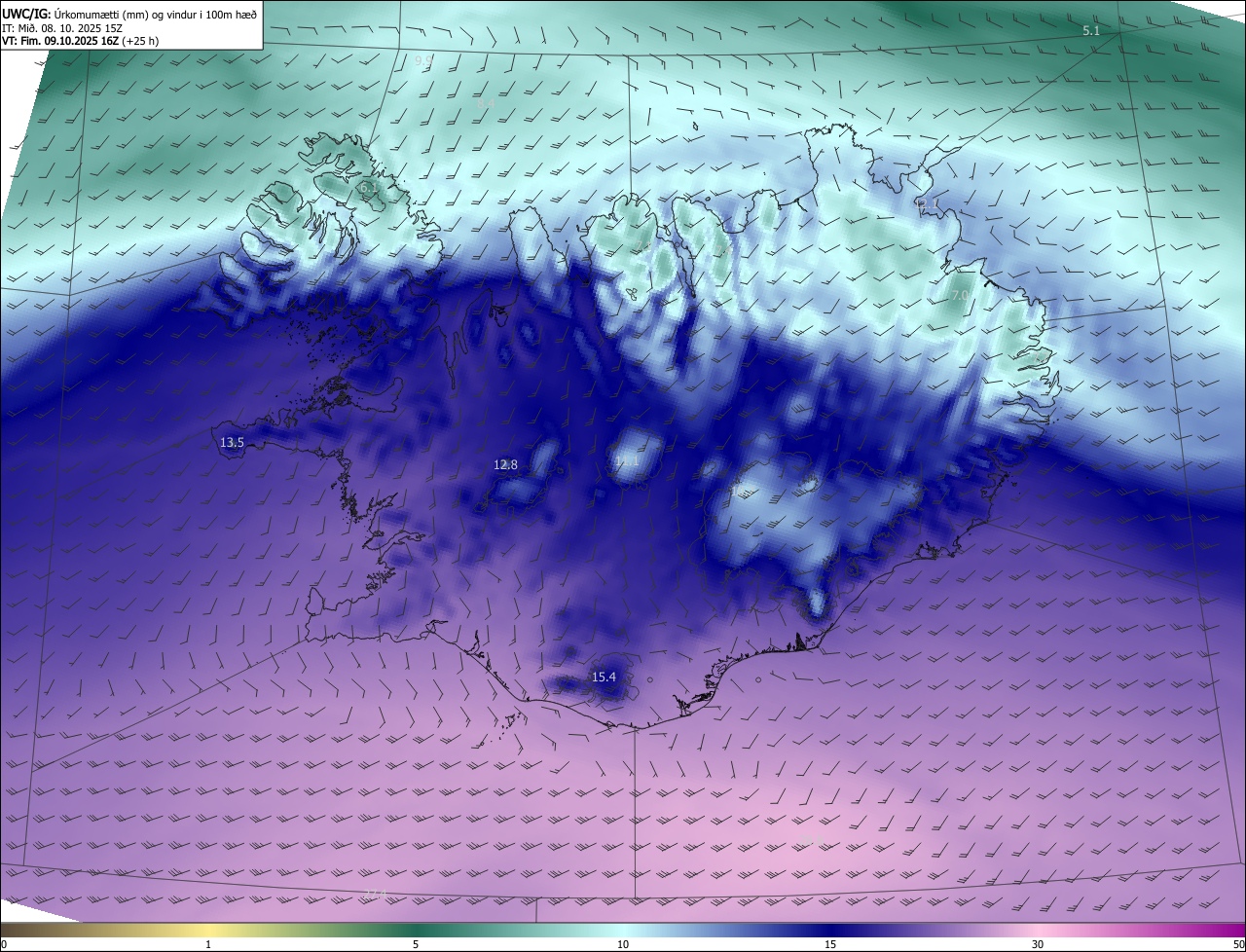
Task: Click the 13.5 value label on the map
Action: 232,442
